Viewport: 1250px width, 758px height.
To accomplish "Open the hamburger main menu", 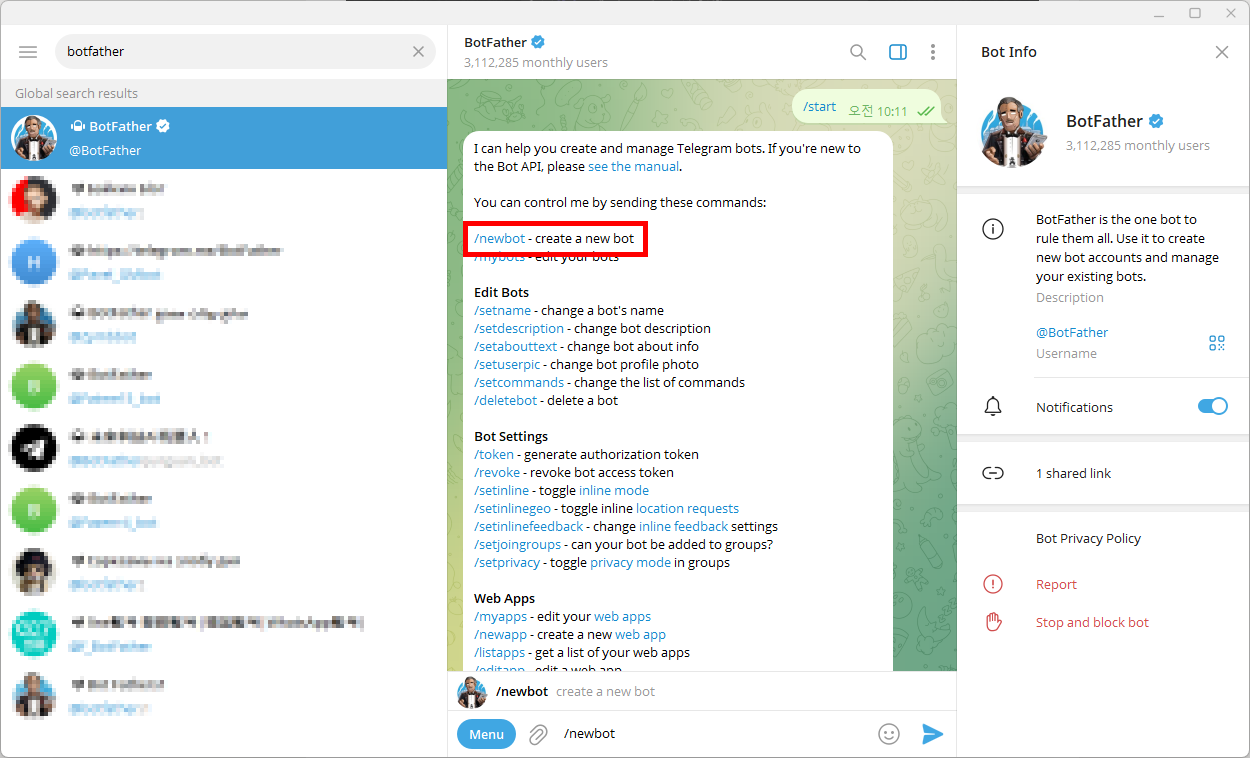I will point(28,51).
